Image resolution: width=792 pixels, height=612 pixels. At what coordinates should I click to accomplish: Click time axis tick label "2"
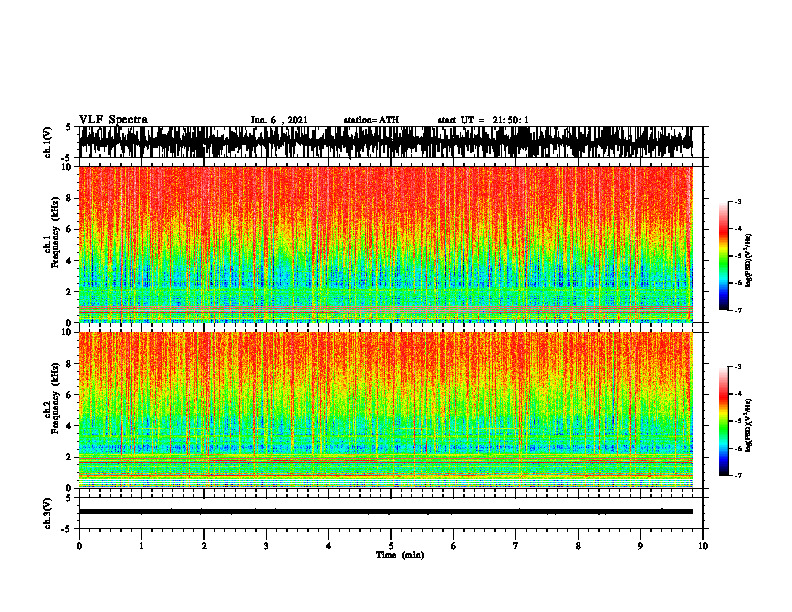coord(204,546)
